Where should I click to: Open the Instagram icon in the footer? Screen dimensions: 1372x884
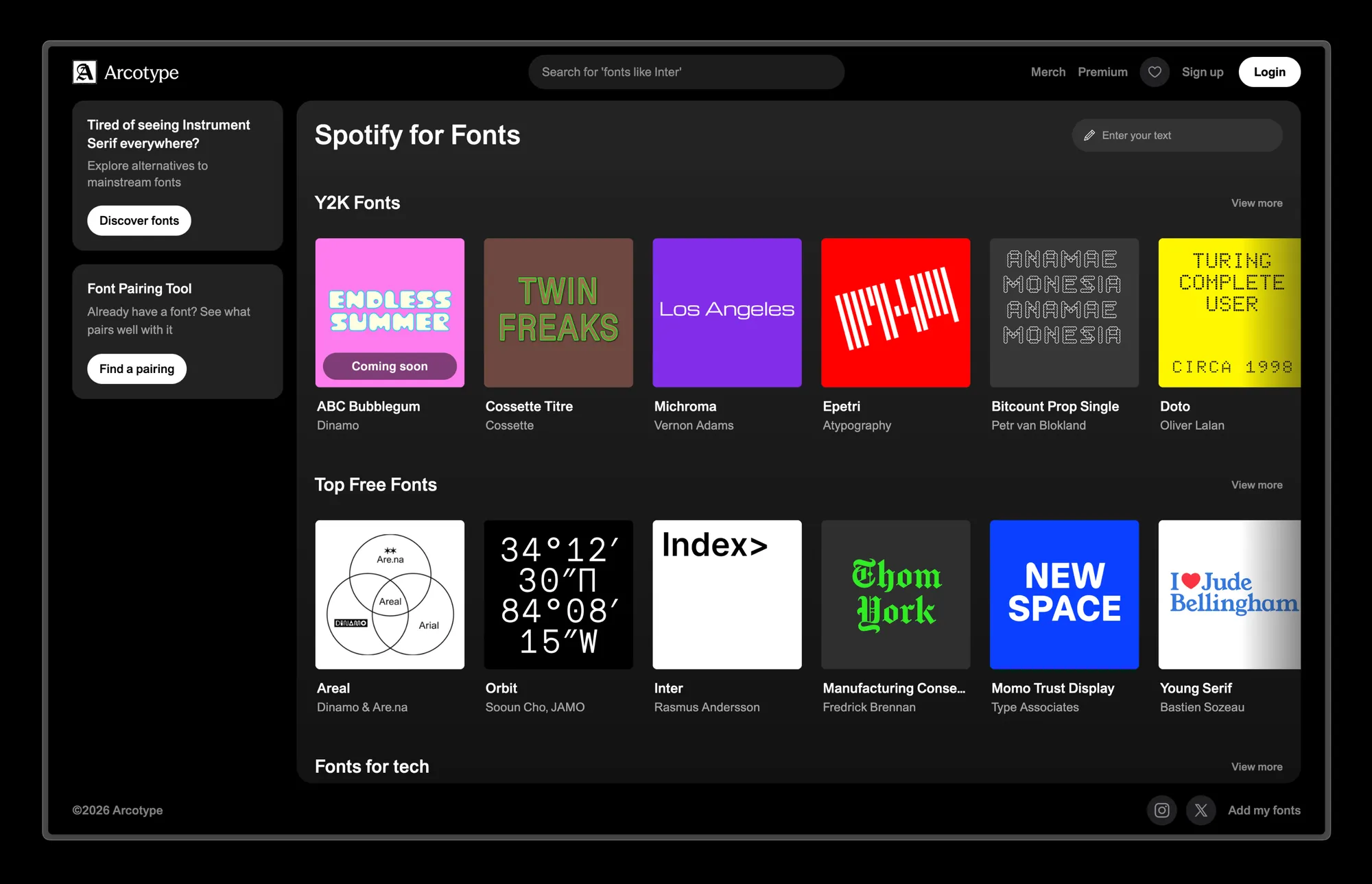pos(1161,810)
